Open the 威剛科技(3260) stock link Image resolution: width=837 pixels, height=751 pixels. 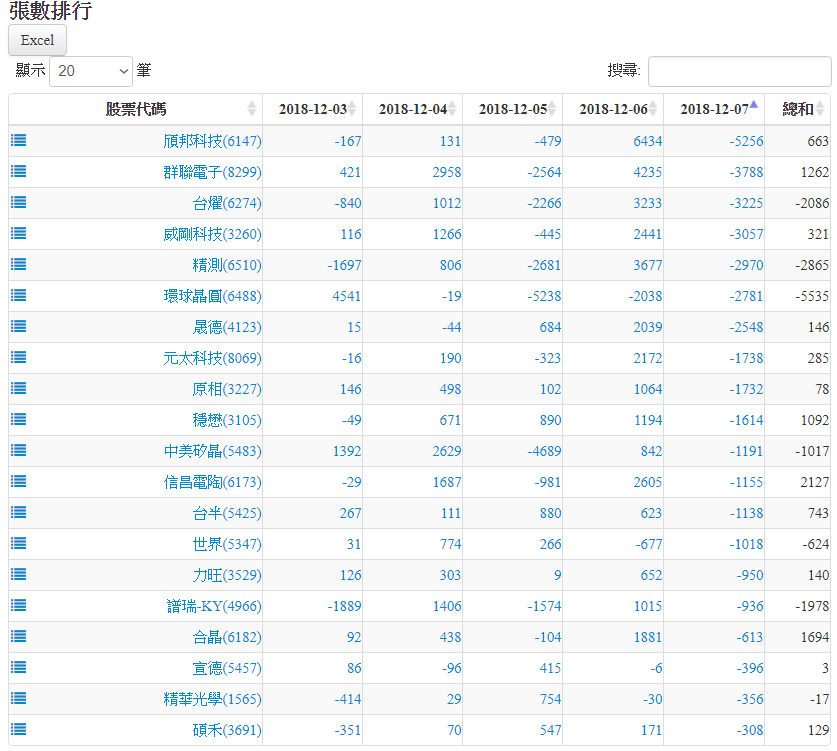pos(212,234)
